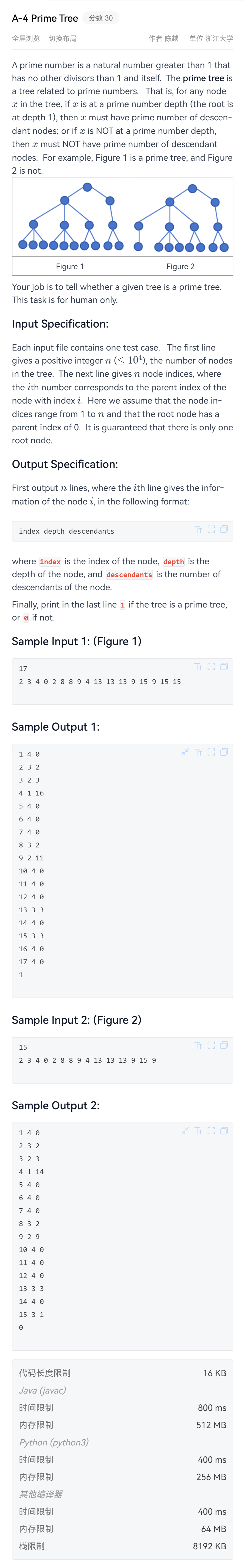Image resolution: width=245 pixels, height=1568 pixels.
Task: Copy Sample Input 1 text
Action: pyautogui.click(x=224, y=666)
